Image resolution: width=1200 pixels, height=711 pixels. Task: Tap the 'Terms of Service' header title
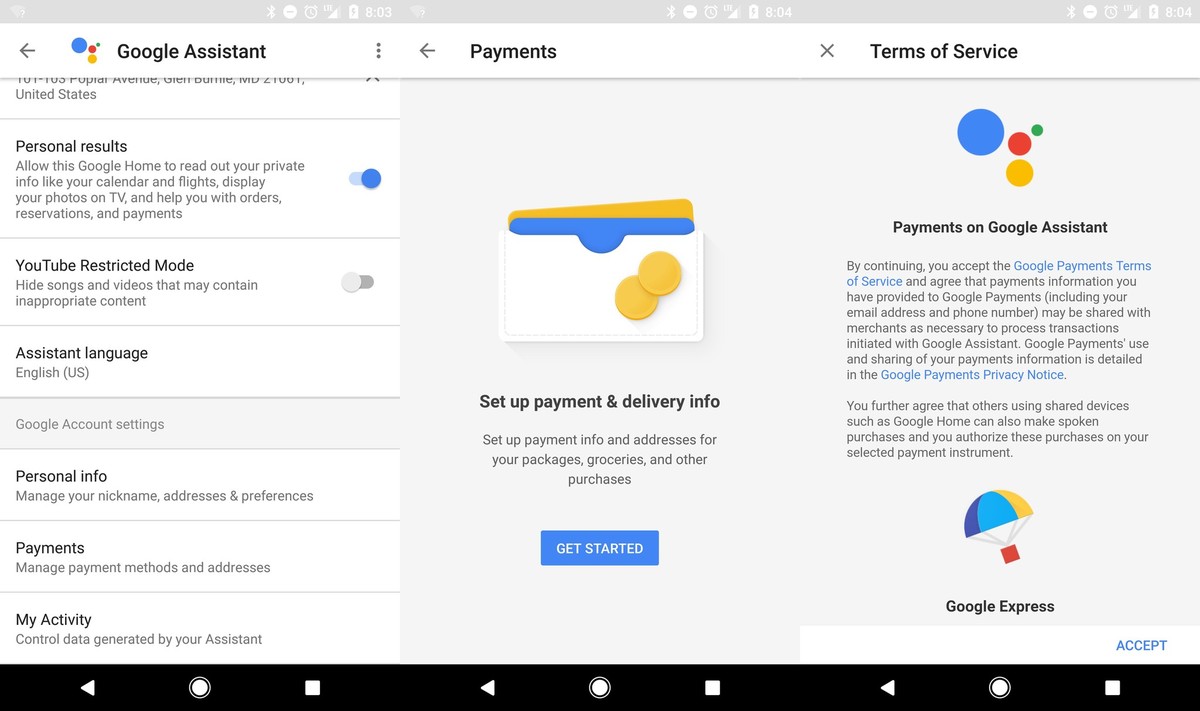click(x=944, y=51)
